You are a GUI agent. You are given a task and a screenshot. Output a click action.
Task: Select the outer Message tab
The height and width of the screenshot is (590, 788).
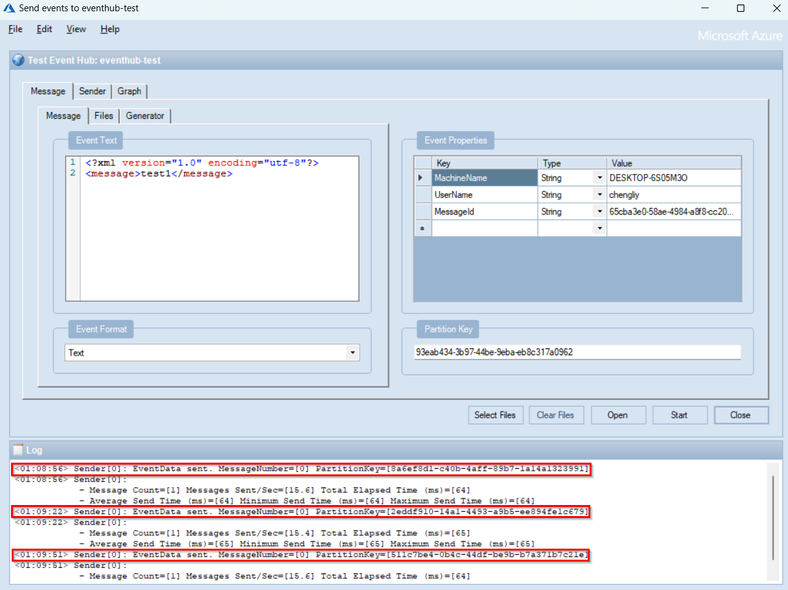pyautogui.click(x=48, y=91)
